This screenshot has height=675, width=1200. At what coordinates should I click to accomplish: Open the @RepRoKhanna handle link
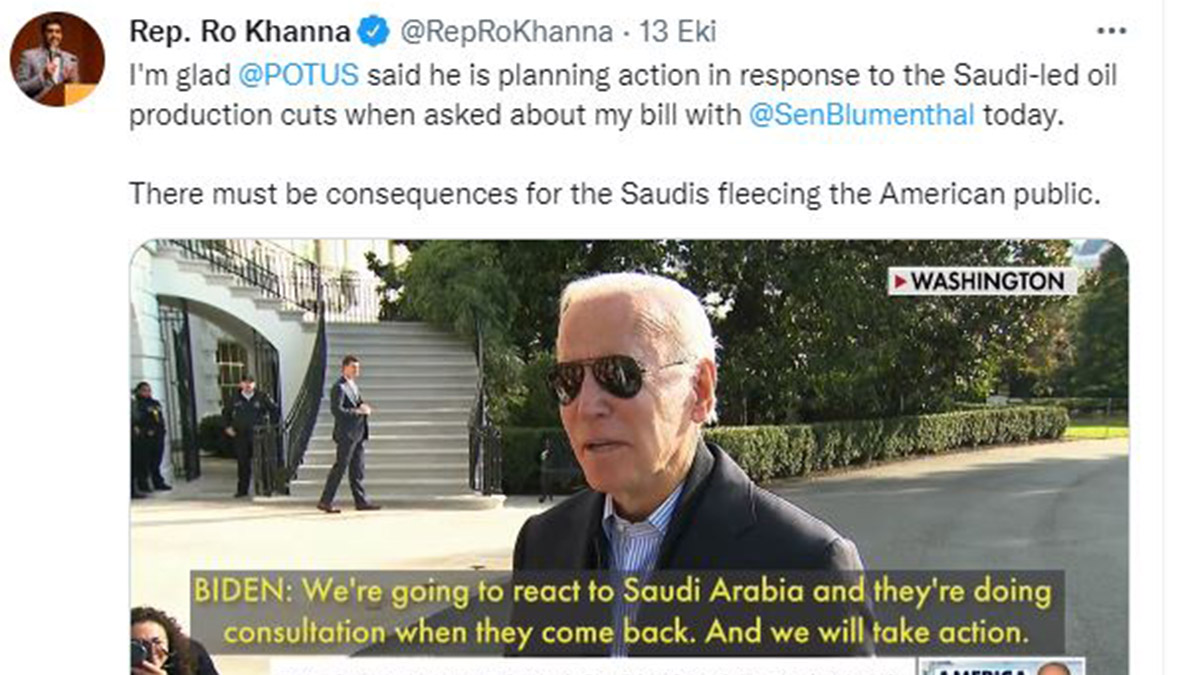(x=506, y=33)
